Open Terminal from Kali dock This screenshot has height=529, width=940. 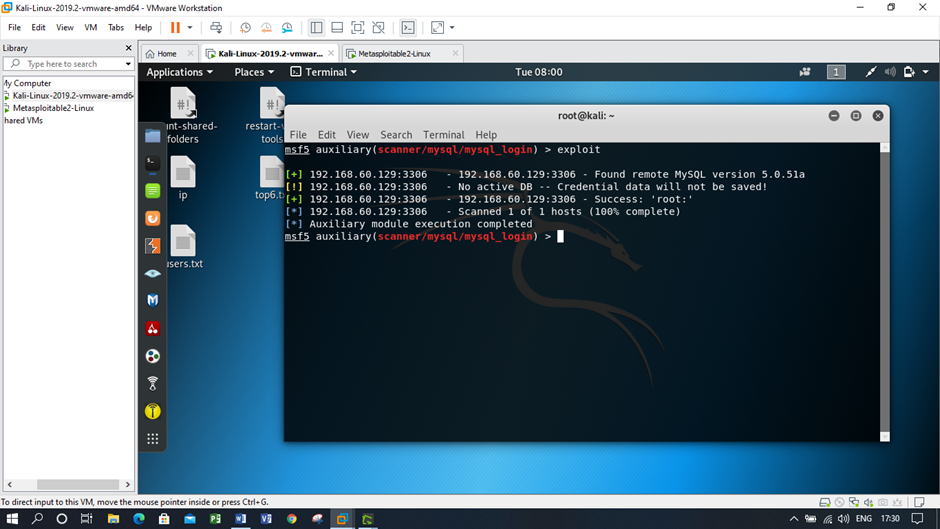coord(153,163)
